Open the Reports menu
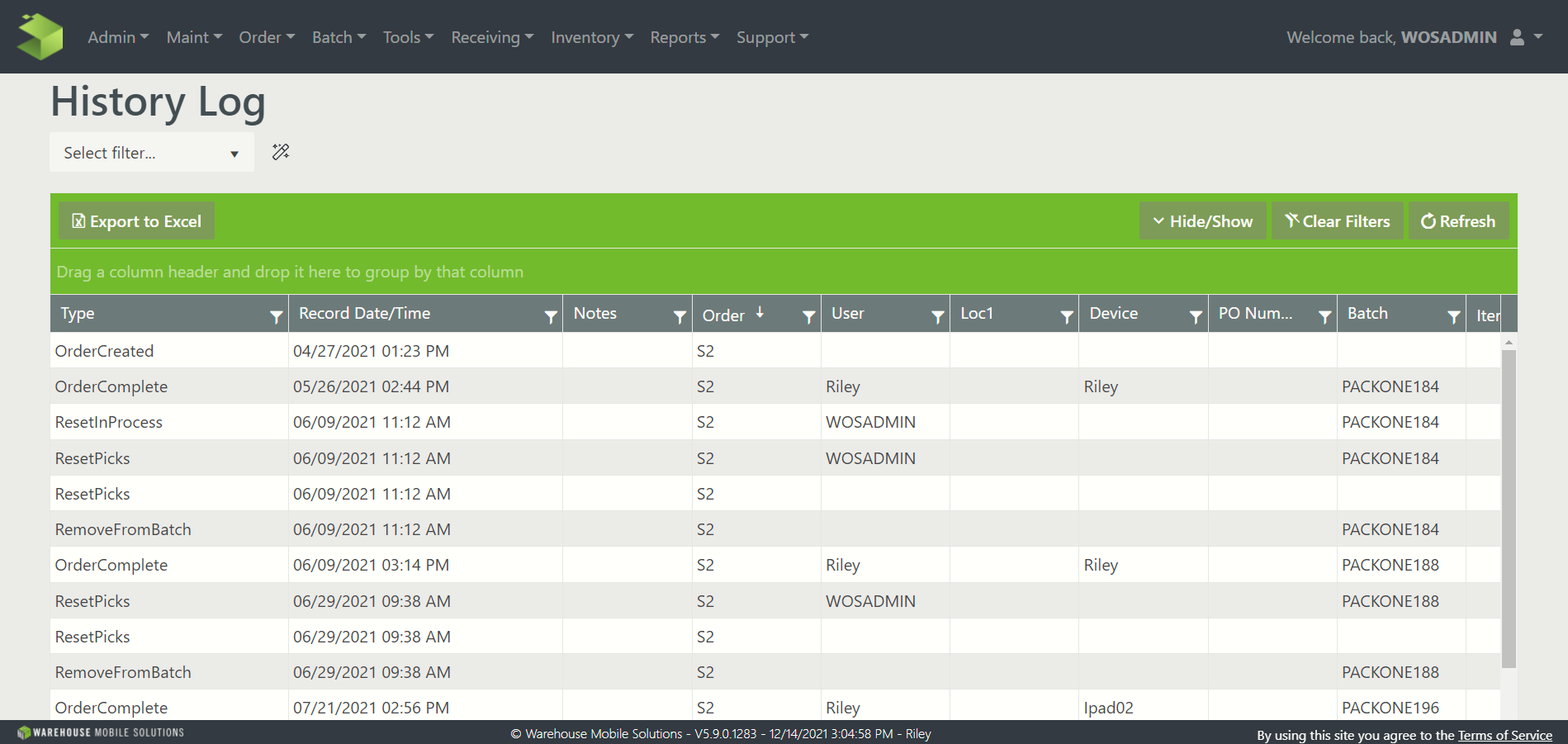This screenshot has height=744, width=1568. [684, 37]
